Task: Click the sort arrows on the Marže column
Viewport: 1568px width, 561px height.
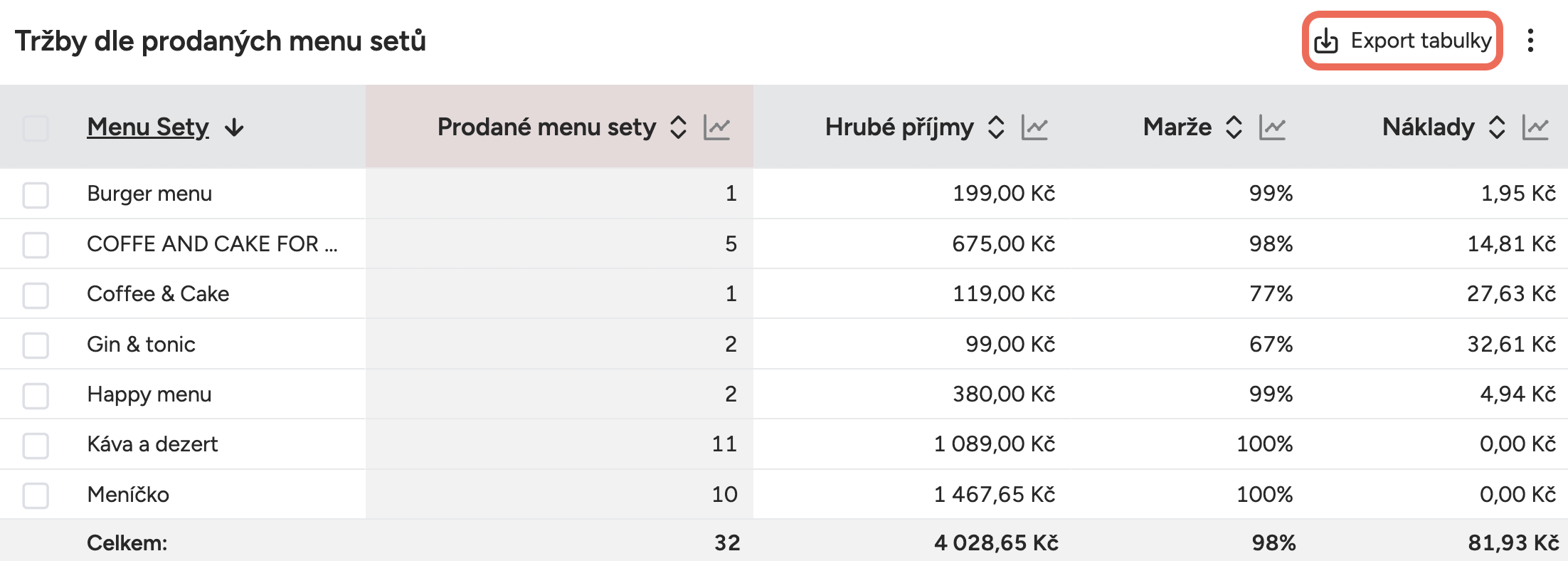Action: point(1234,127)
